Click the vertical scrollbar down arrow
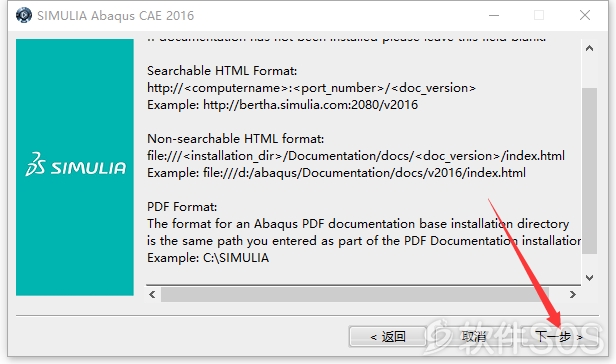Image resolution: width=616 pixels, height=364 pixels. pyautogui.click(x=589, y=278)
